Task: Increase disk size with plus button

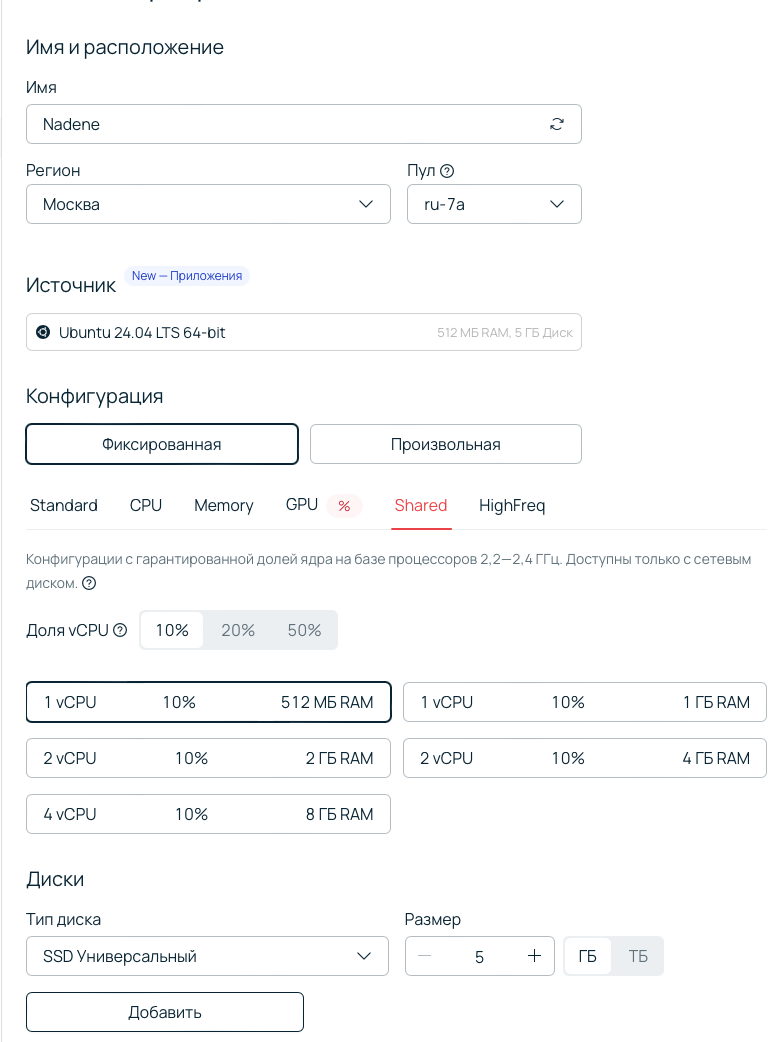Action: click(x=534, y=956)
